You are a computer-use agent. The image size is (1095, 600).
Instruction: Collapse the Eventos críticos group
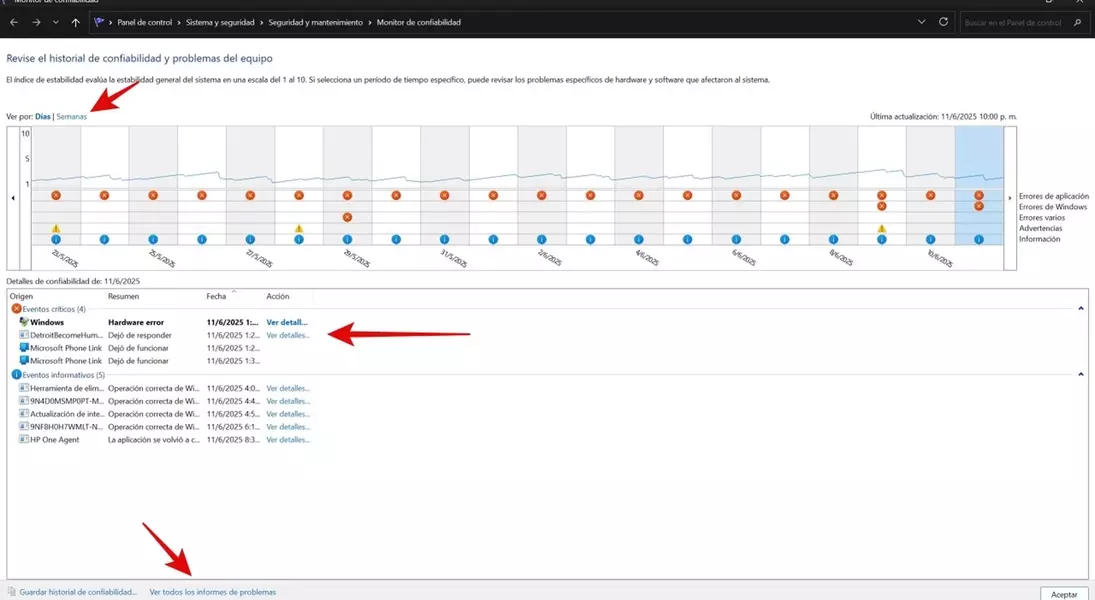click(1081, 309)
